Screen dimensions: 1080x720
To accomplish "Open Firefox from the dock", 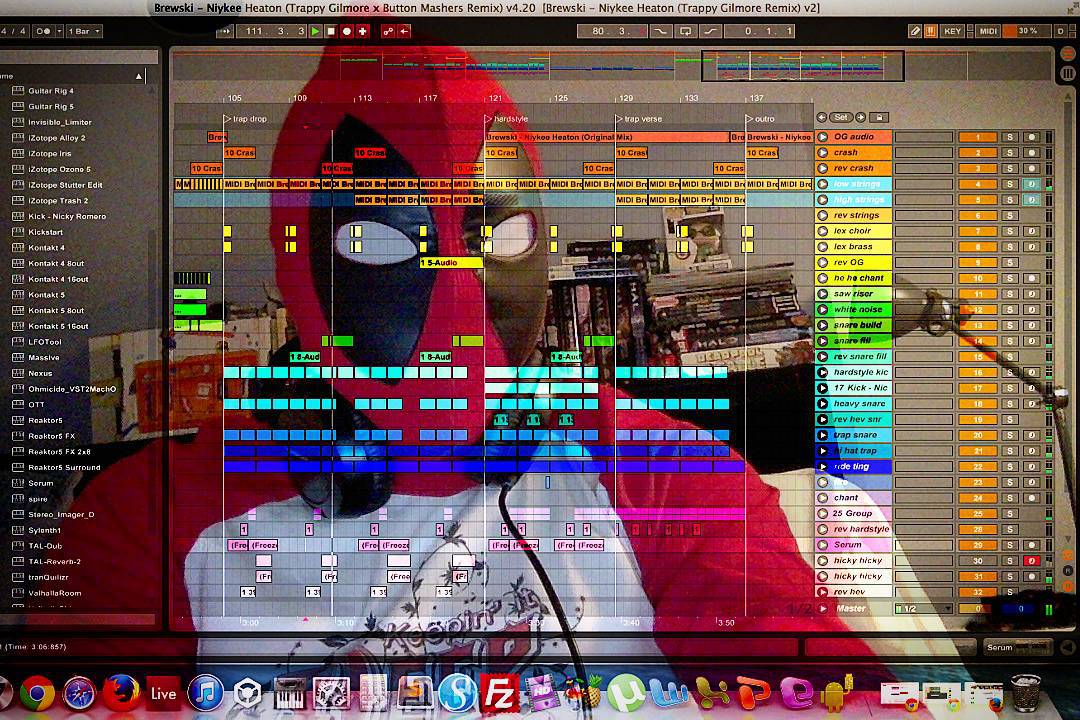I will [x=121, y=693].
